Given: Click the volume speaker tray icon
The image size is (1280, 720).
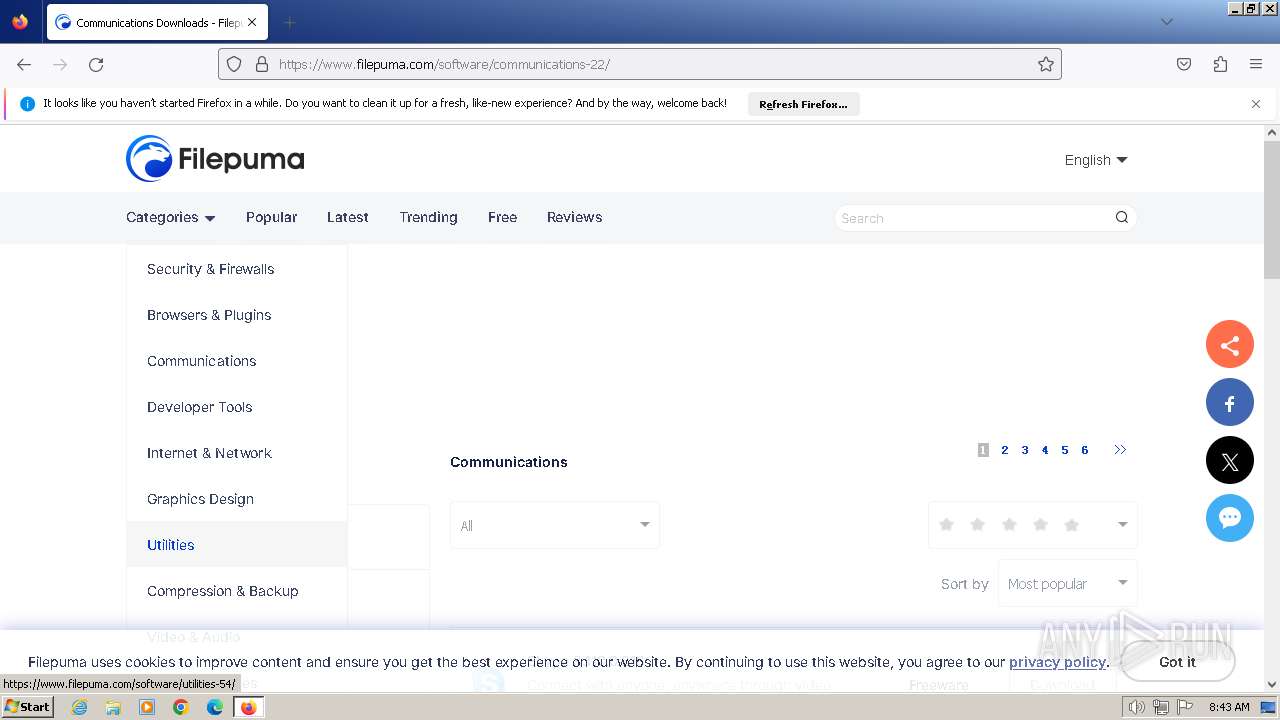Looking at the screenshot, I should [x=1137, y=707].
